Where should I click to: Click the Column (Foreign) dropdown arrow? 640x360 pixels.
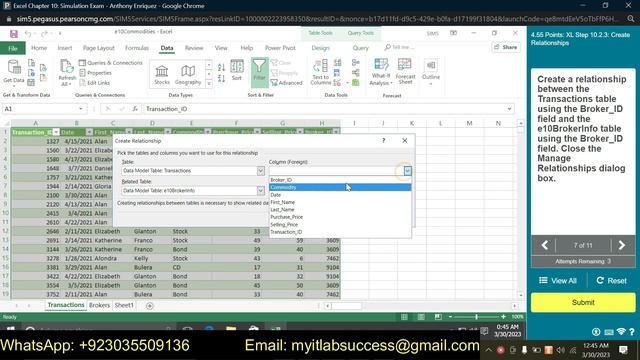click(407, 171)
